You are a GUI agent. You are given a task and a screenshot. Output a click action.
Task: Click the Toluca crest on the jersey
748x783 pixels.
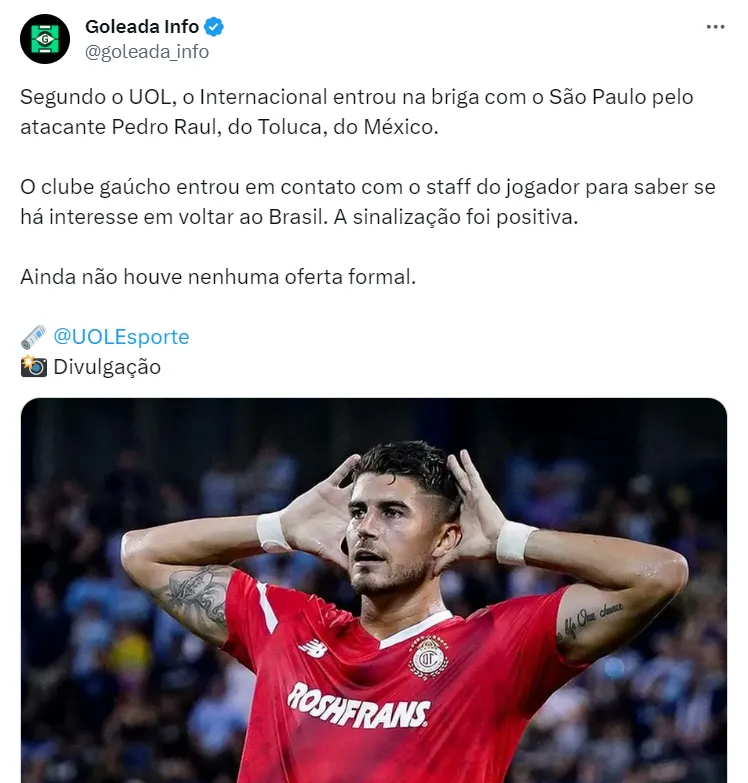coord(428,658)
